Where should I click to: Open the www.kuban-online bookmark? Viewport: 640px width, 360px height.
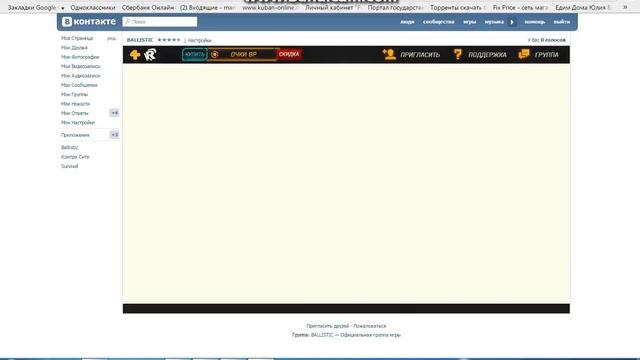pyautogui.click(x=270, y=8)
